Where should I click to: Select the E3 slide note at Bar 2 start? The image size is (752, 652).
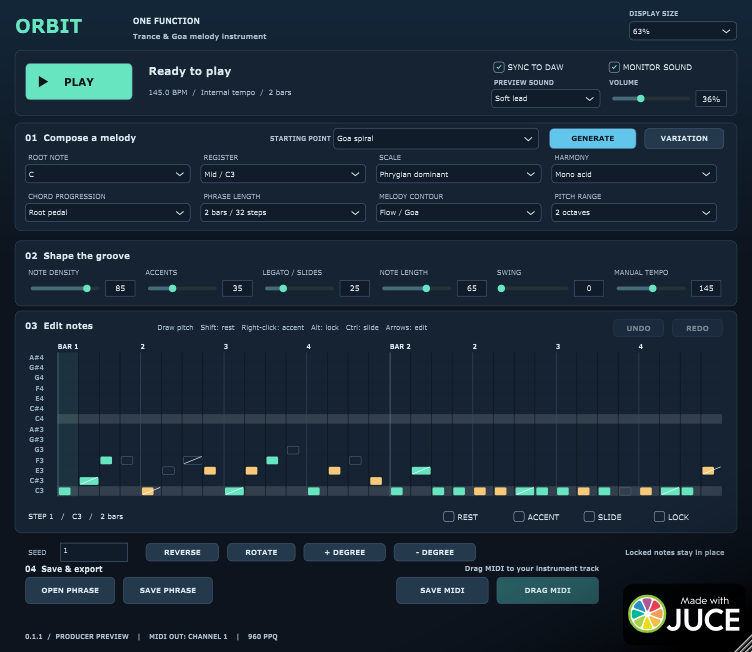point(421,471)
